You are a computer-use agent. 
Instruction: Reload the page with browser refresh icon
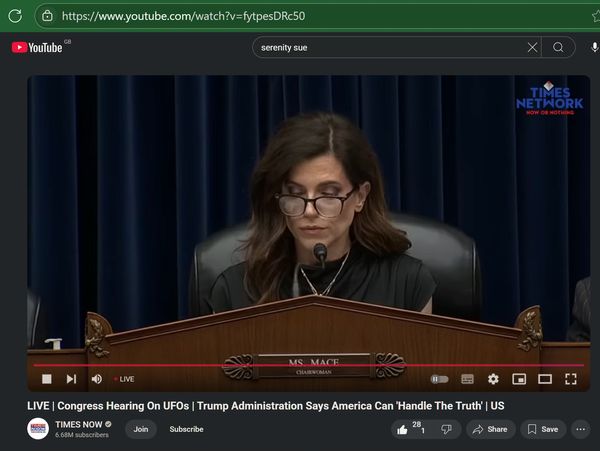point(15,16)
